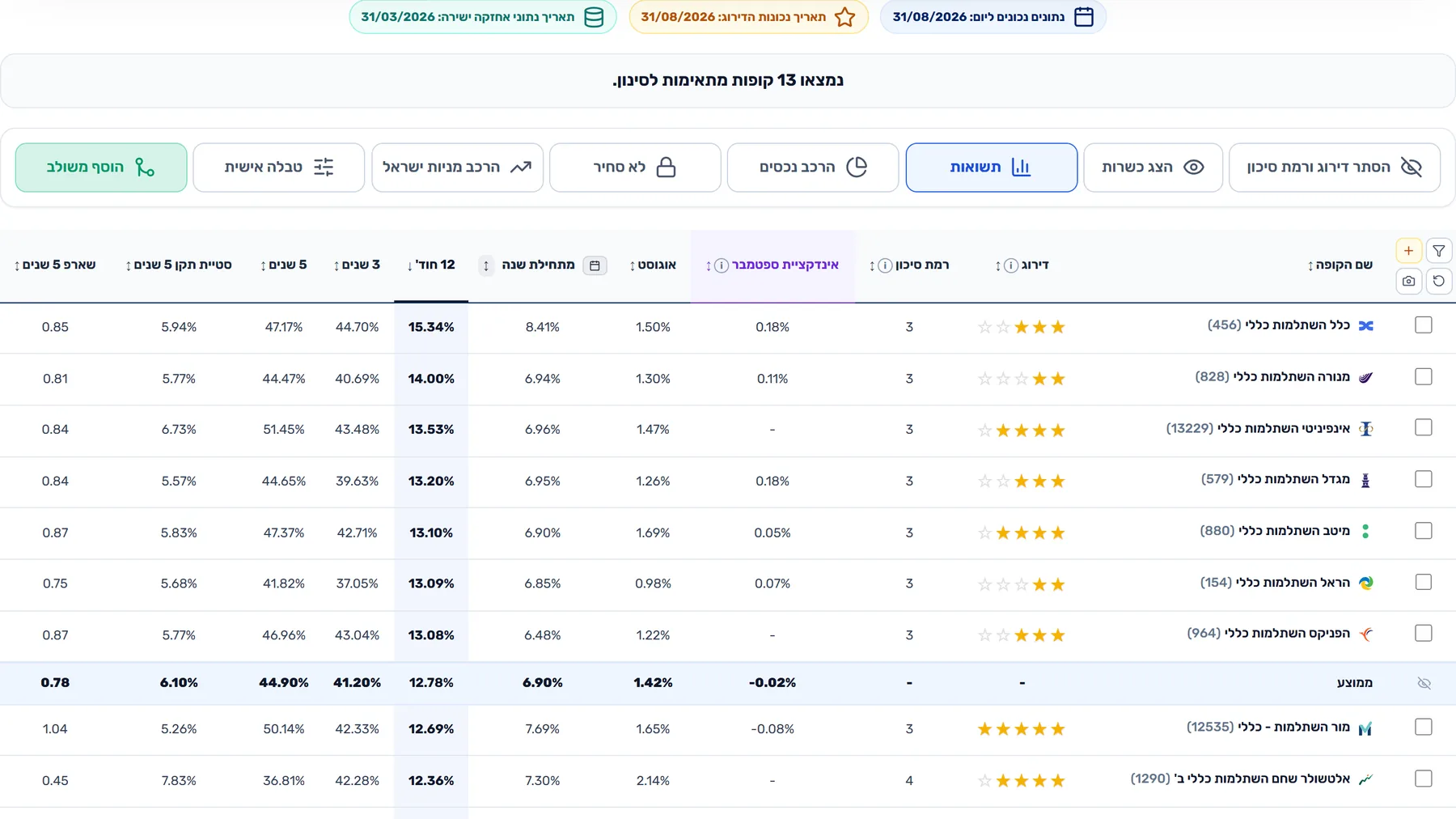Click the הסתר דירוג ורמת סיכון button
The width and height of the screenshot is (1456, 819).
1335,168
